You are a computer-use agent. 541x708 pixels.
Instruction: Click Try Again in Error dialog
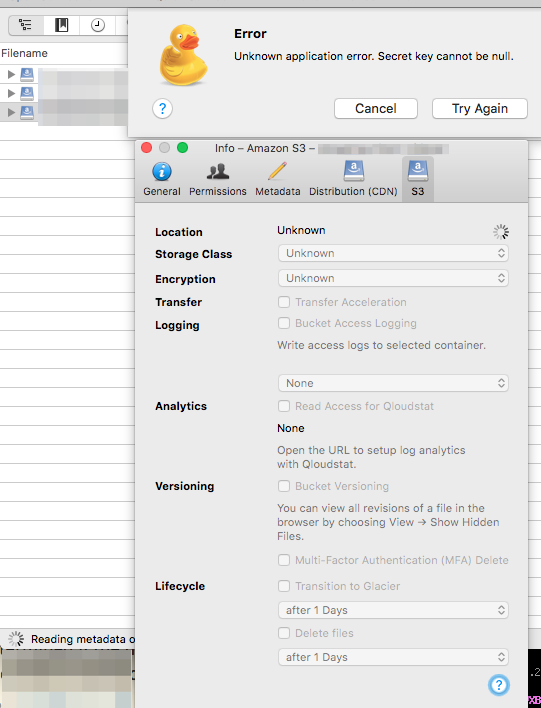[480, 108]
